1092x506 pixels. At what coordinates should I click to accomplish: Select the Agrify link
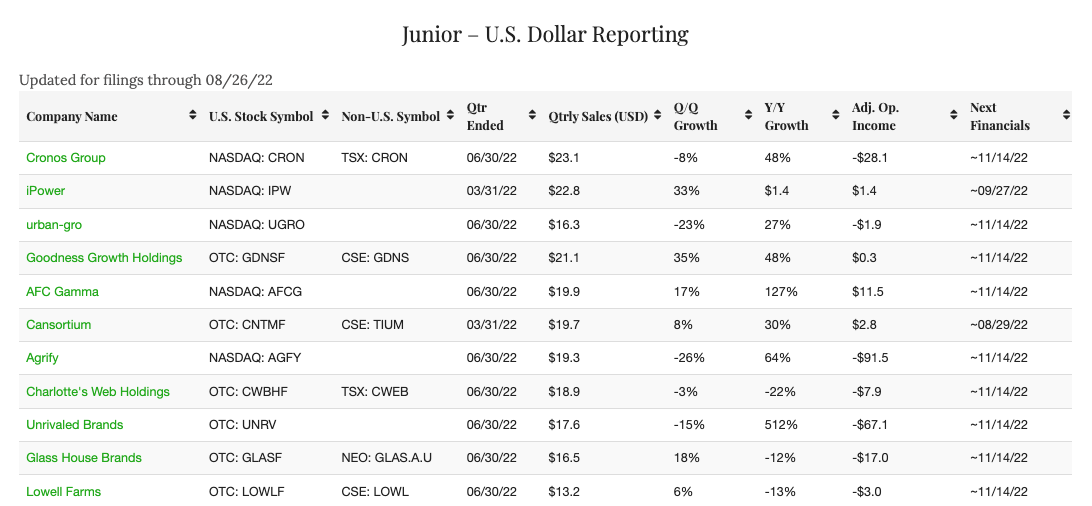tap(44, 358)
